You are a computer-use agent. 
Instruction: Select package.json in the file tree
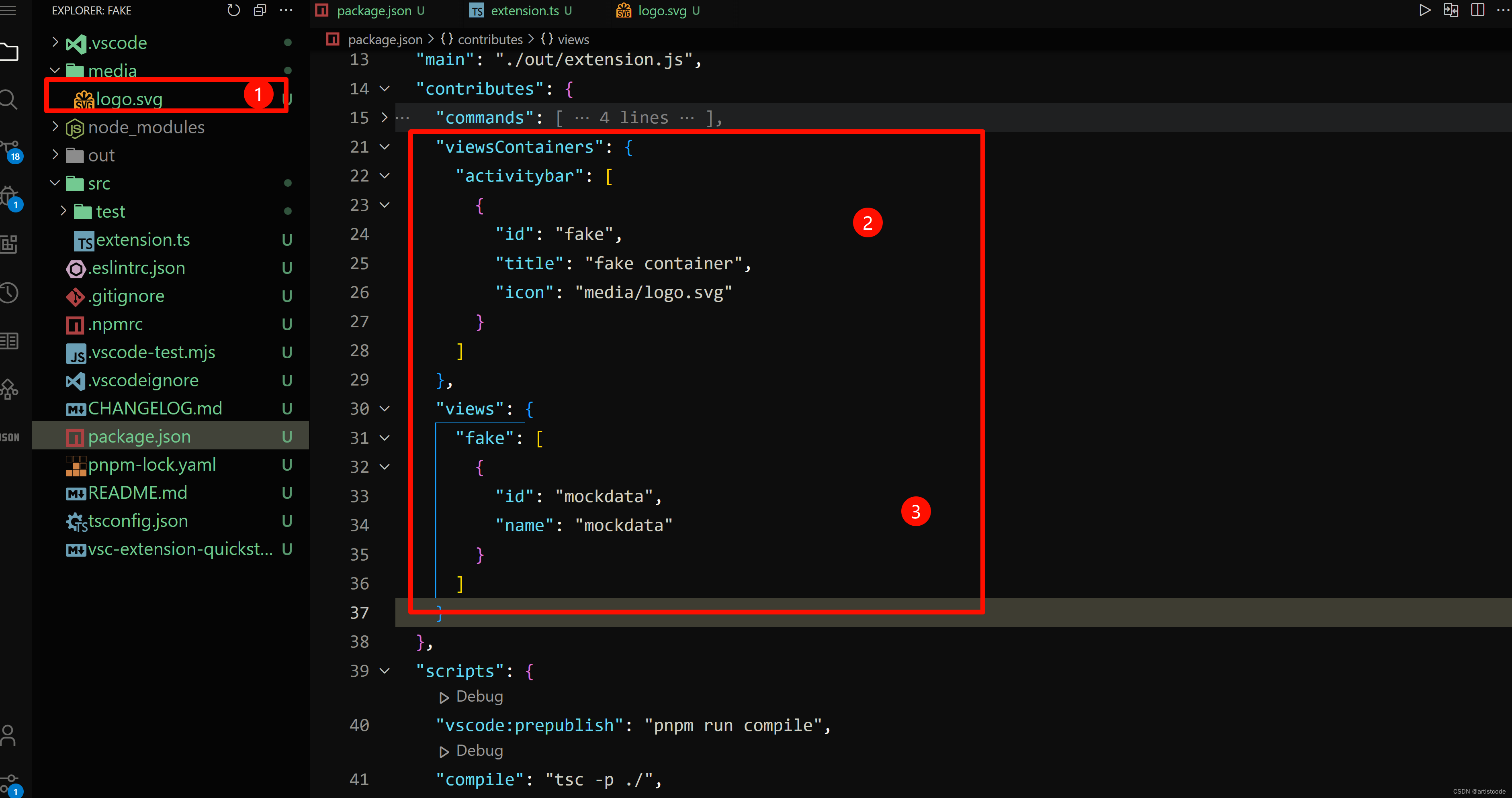pyautogui.click(x=170, y=436)
